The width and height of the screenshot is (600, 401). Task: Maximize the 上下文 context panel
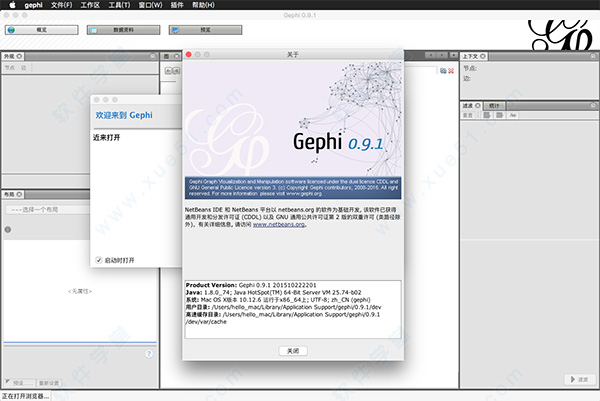[x=593, y=56]
